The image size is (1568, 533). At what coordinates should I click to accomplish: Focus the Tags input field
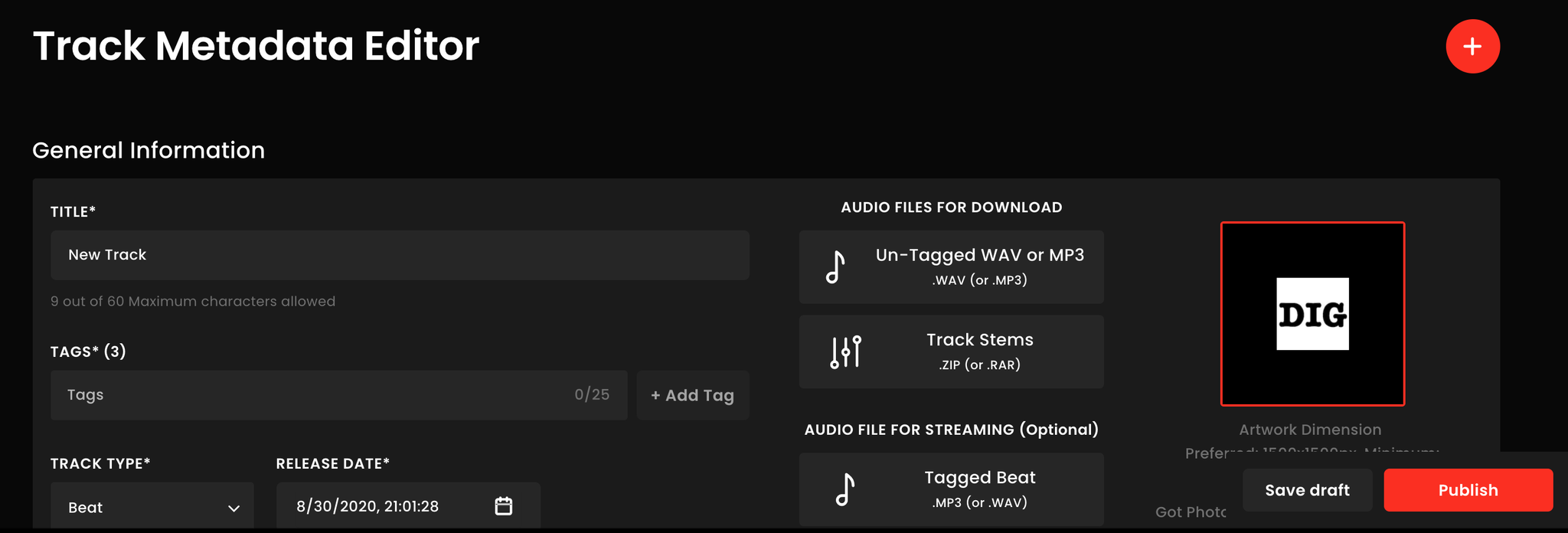click(339, 395)
